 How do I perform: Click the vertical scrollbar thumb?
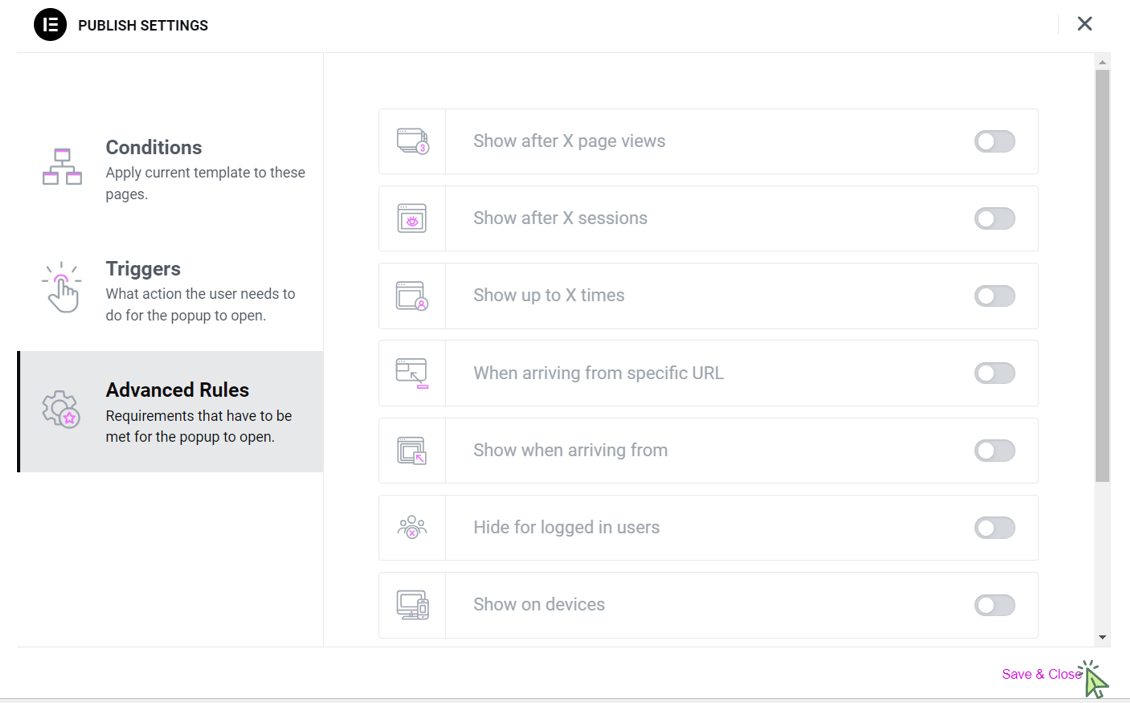[x=1102, y=275]
